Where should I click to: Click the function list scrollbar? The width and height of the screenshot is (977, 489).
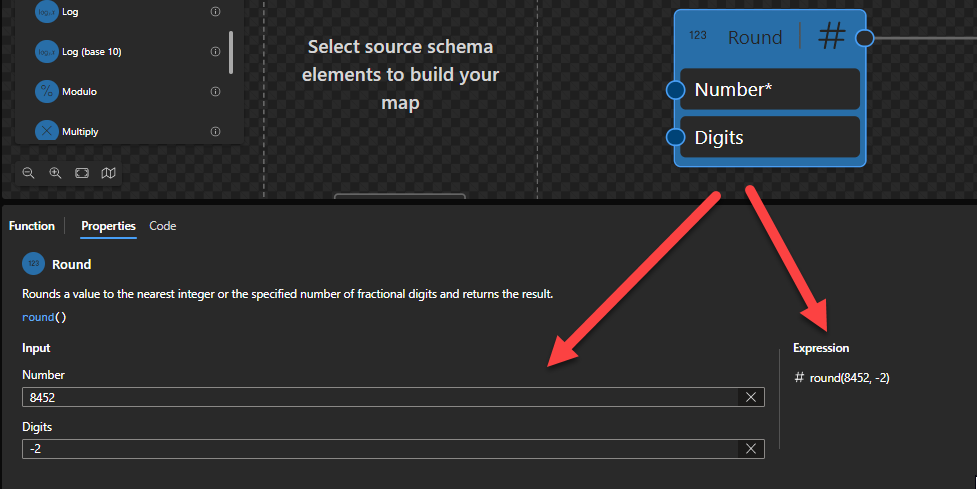(x=231, y=52)
